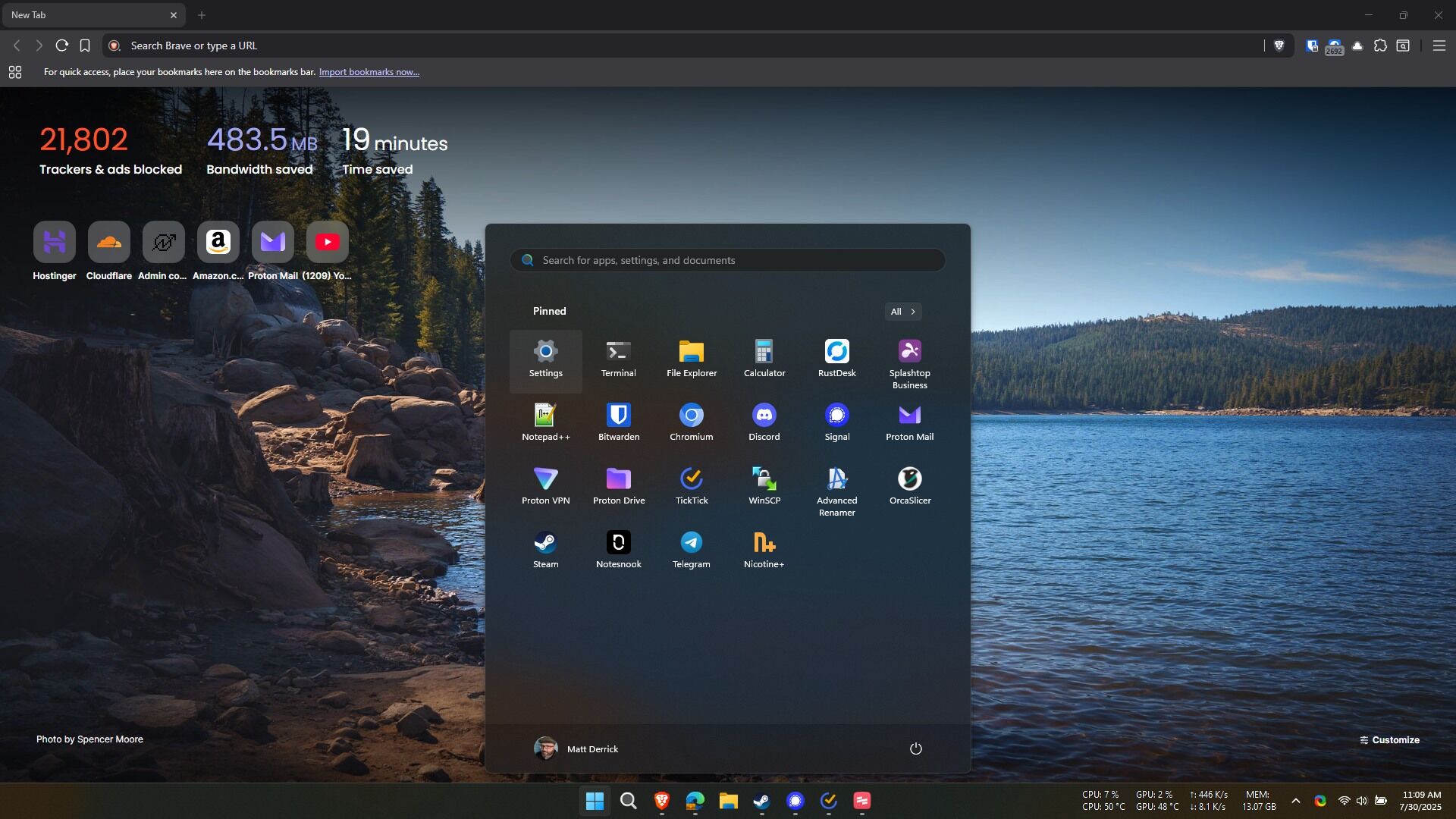This screenshot has width=1456, height=819.
Task: Open Steam from Windows taskbar
Action: [x=761, y=801]
